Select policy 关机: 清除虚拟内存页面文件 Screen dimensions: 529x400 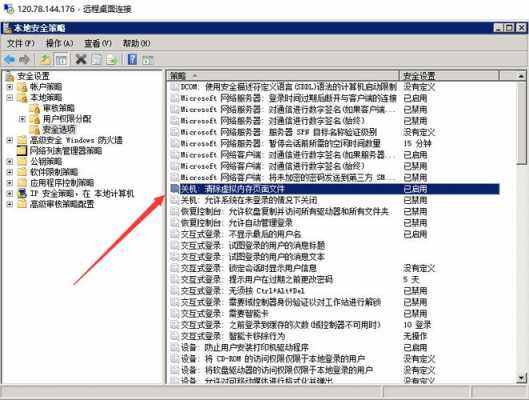coord(335,189)
